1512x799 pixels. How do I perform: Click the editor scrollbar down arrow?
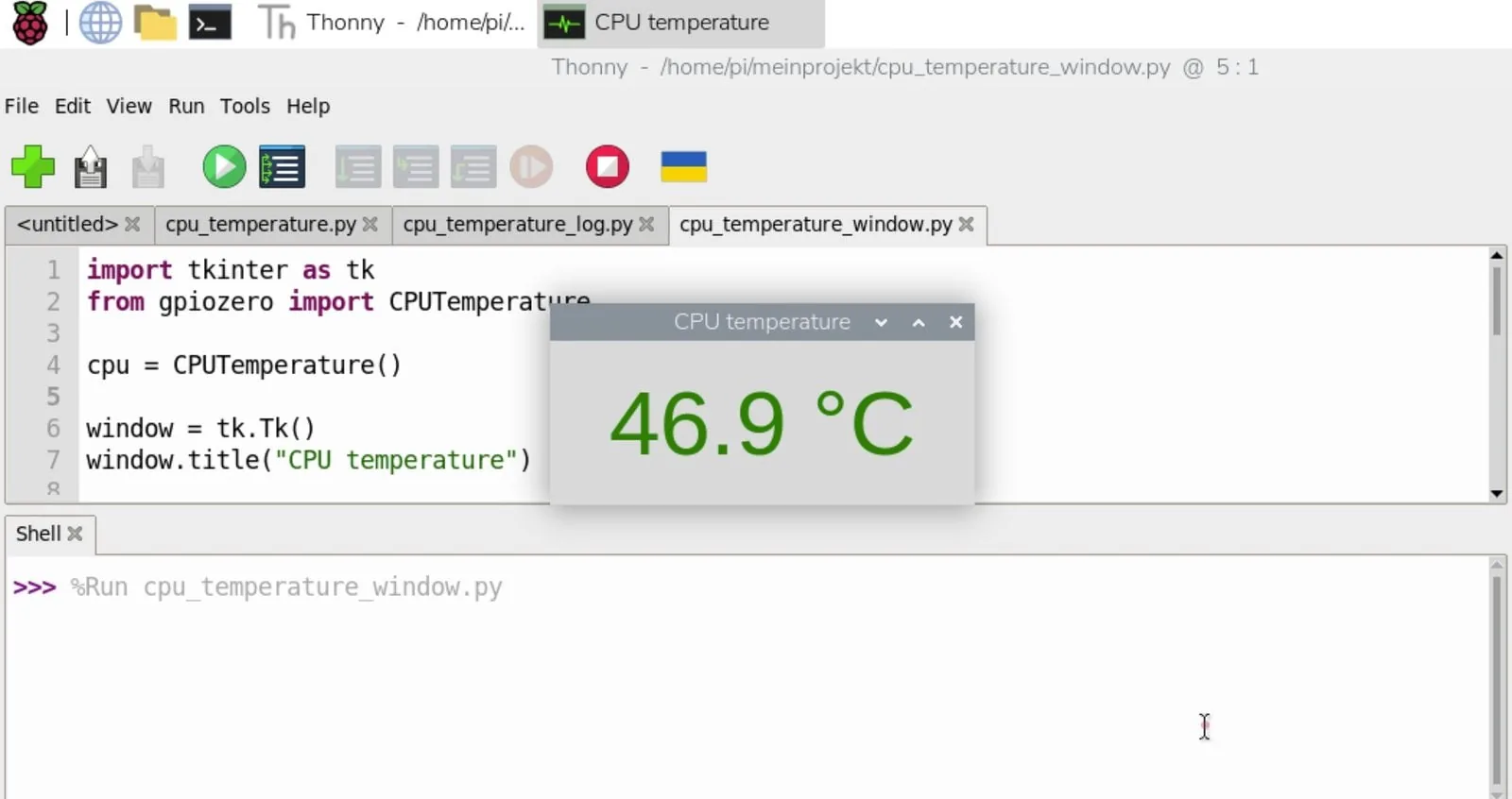1497,493
